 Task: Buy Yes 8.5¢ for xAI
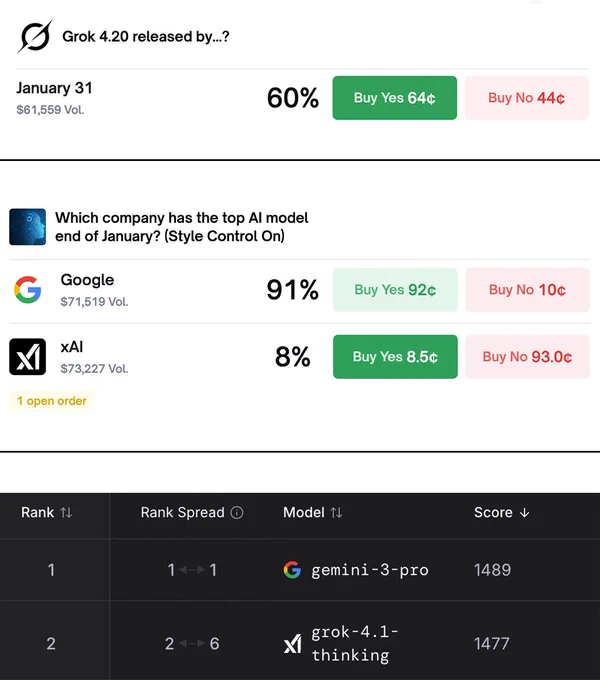coord(395,356)
